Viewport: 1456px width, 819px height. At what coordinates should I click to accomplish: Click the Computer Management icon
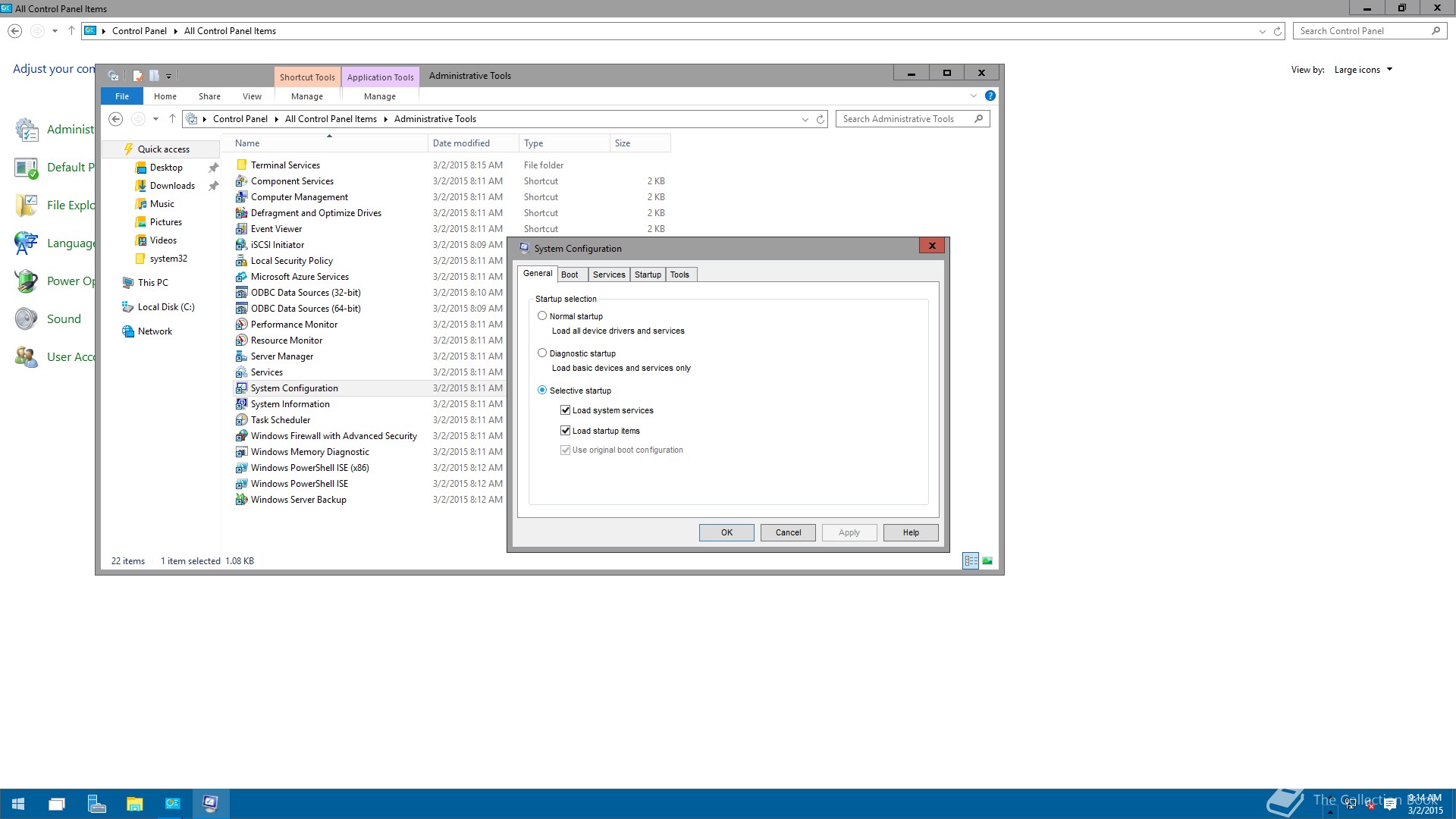coord(241,197)
